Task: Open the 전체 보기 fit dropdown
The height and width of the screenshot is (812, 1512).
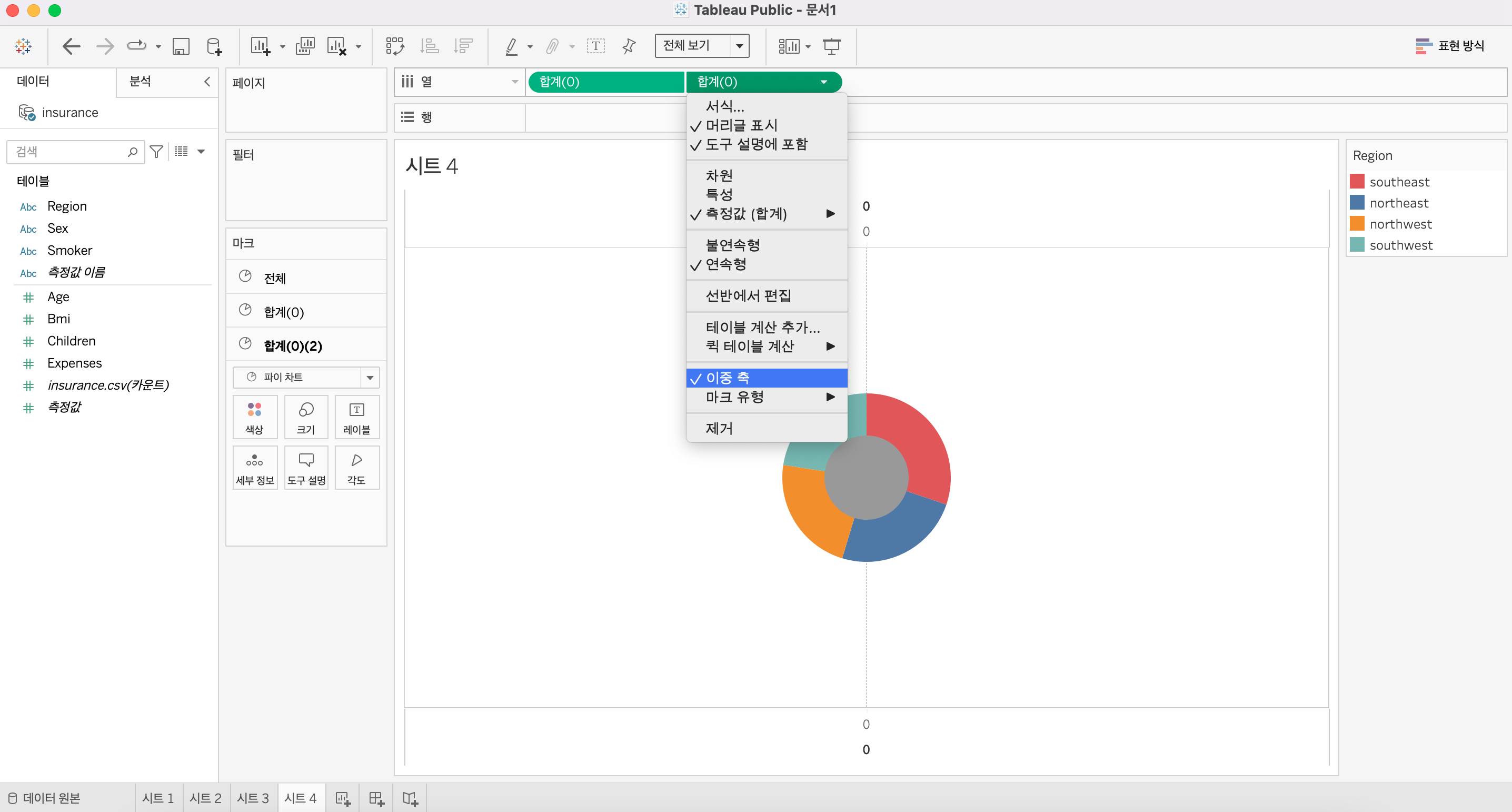Action: (739, 46)
